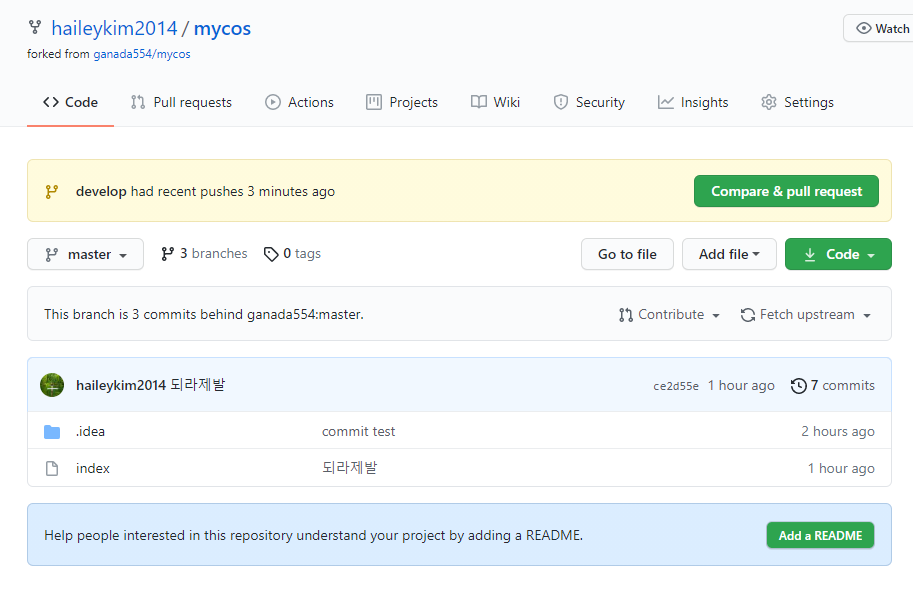The width and height of the screenshot is (913, 604).
Task: Click the book icon of the Wiki tab
Action: click(479, 102)
